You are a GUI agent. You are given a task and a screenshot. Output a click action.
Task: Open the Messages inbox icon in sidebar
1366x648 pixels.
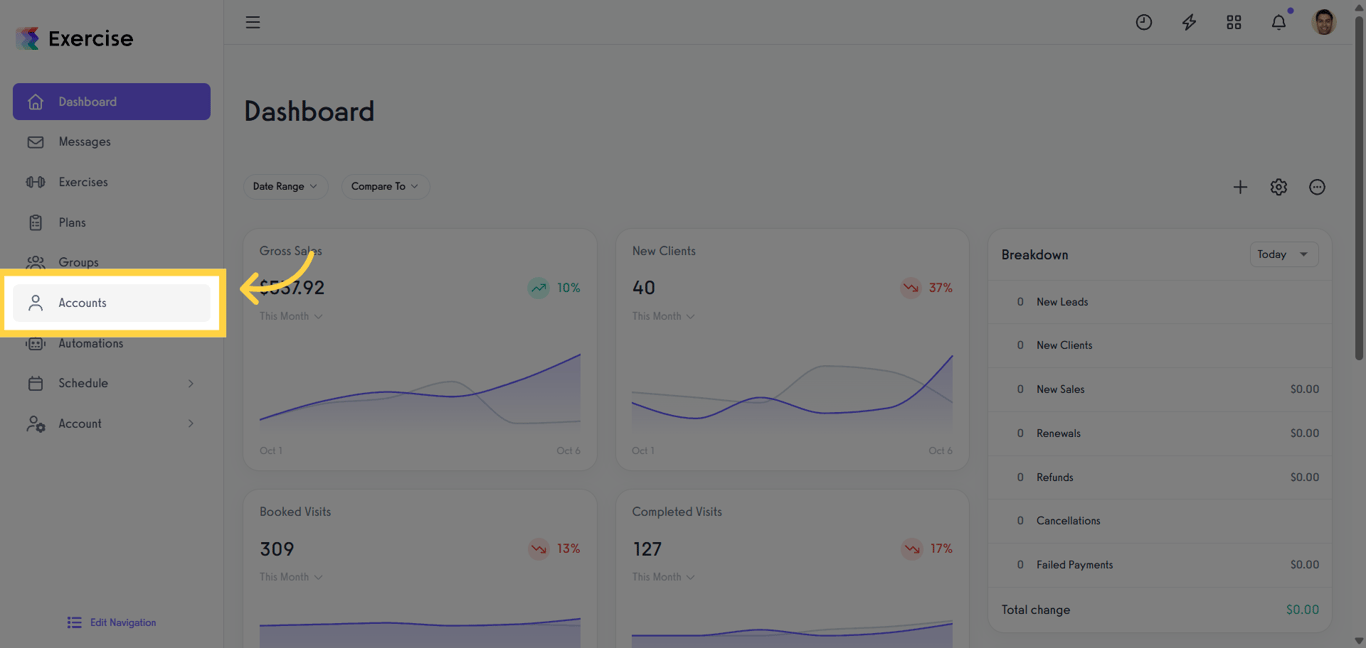coord(34,141)
